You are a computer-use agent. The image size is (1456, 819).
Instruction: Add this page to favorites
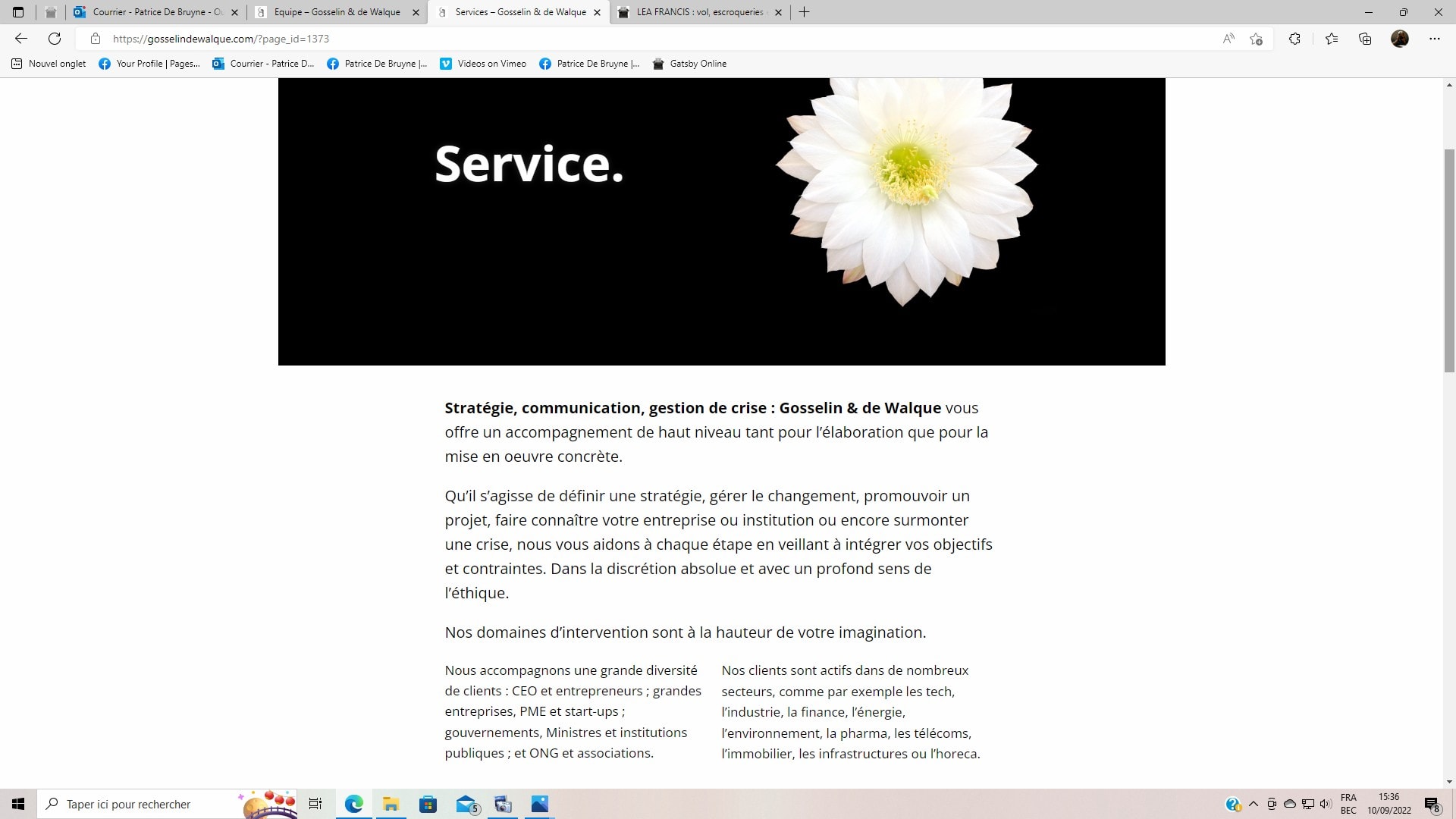click(1257, 39)
